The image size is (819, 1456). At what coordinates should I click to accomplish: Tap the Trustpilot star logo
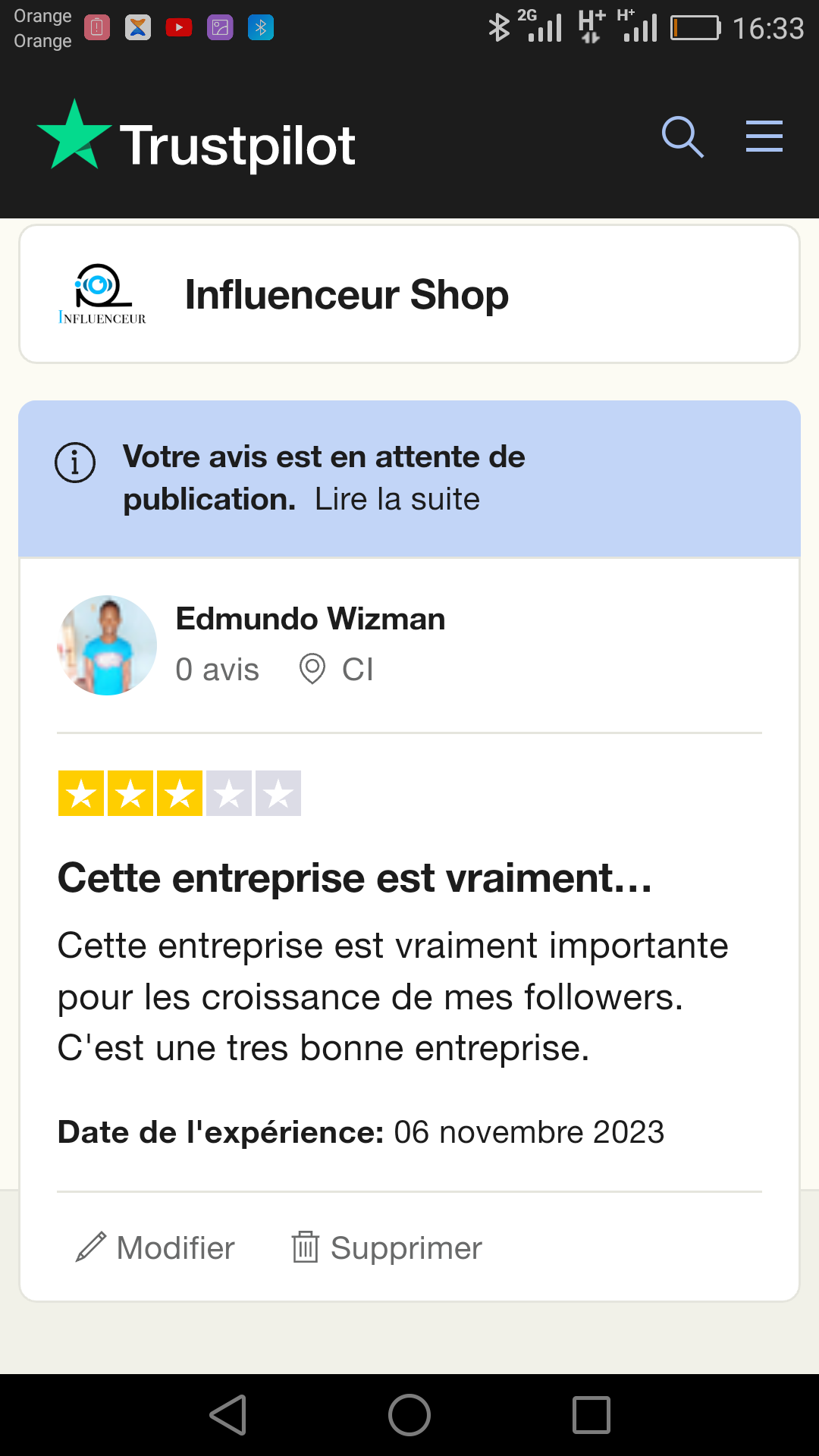tap(74, 136)
